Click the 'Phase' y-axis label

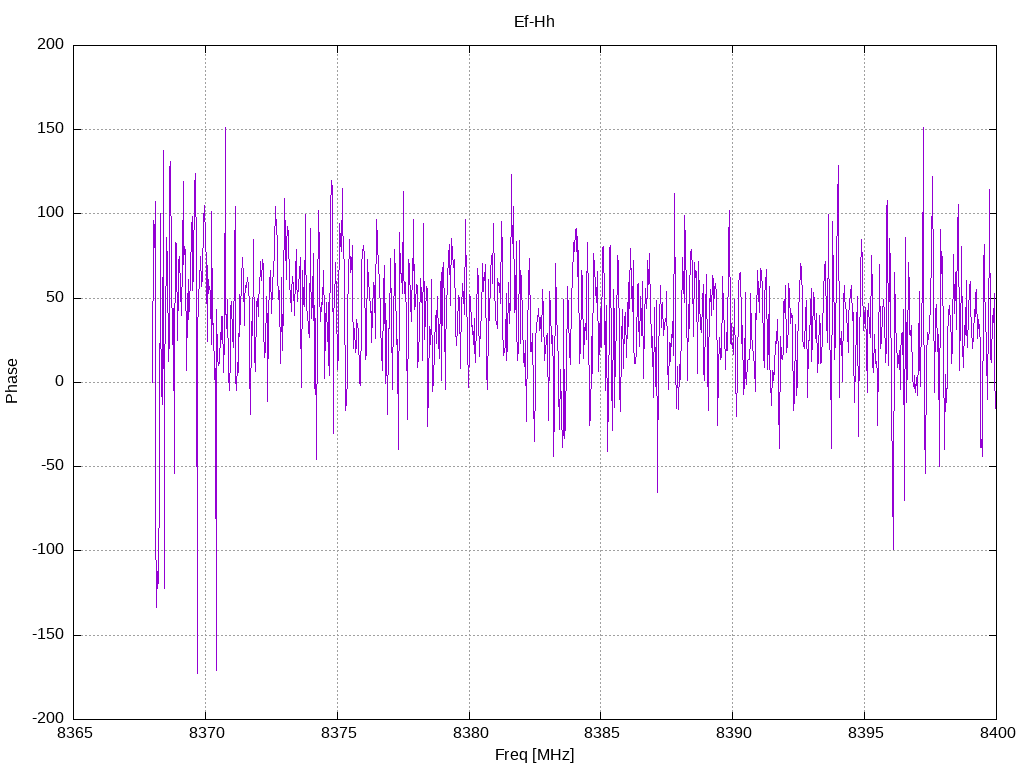[12, 381]
